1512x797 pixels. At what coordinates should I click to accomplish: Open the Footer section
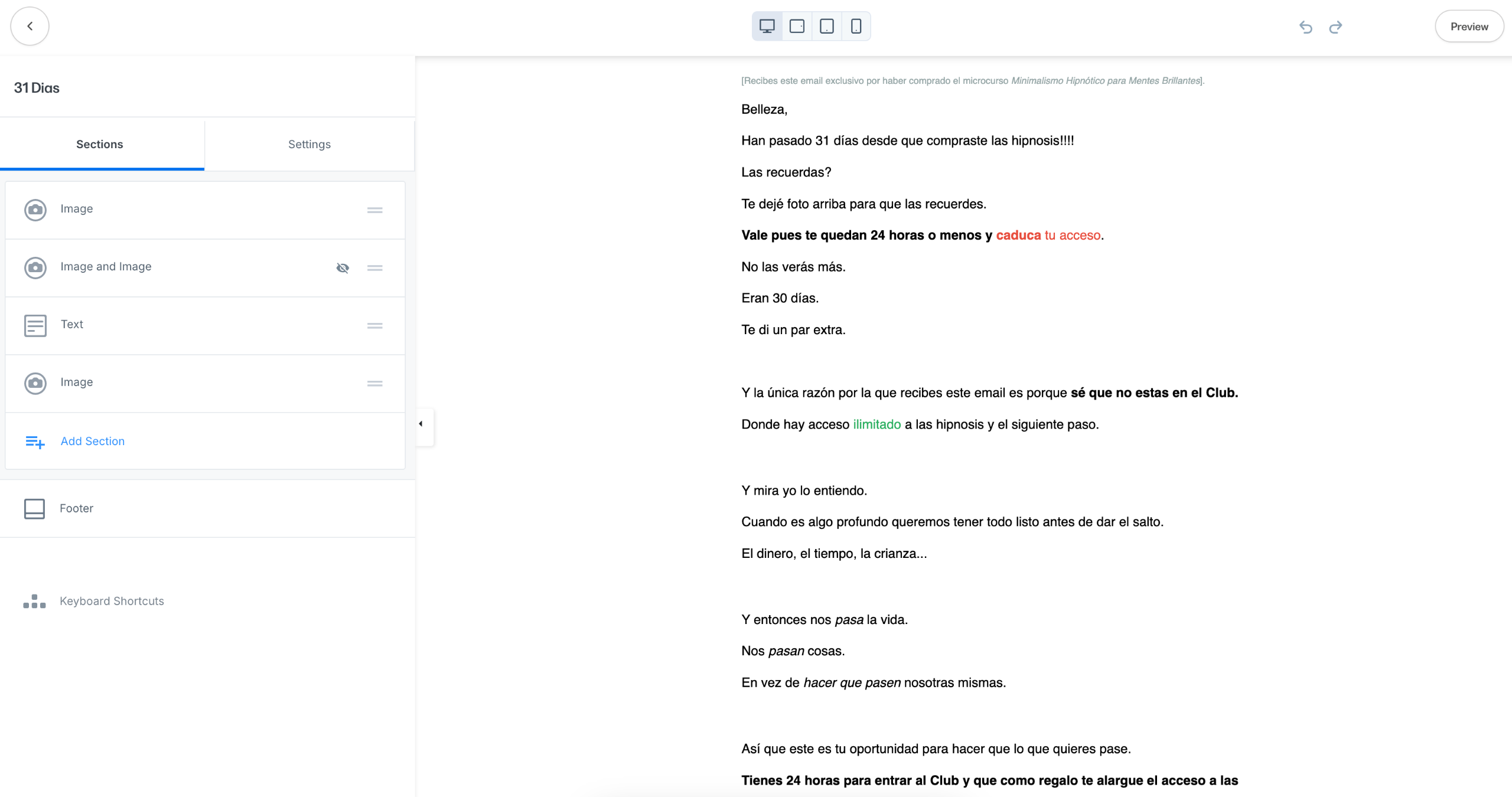[76, 508]
